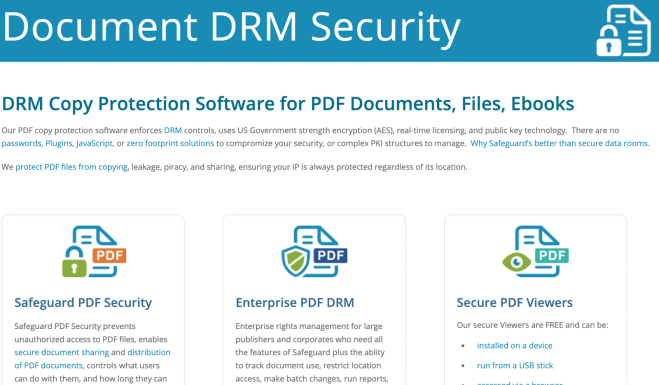Click the Enterprise PDF DRM heading
This screenshot has width=659, height=385.
point(295,303)
